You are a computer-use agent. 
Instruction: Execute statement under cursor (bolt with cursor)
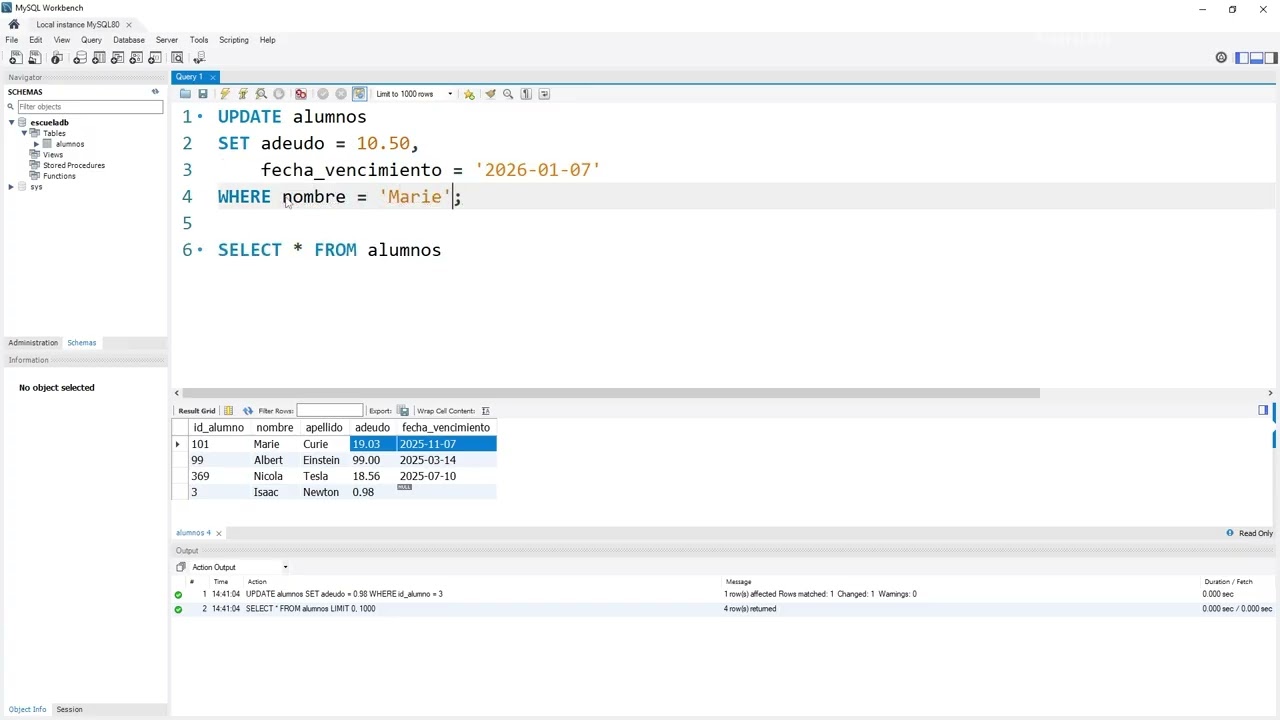[243, 94]
